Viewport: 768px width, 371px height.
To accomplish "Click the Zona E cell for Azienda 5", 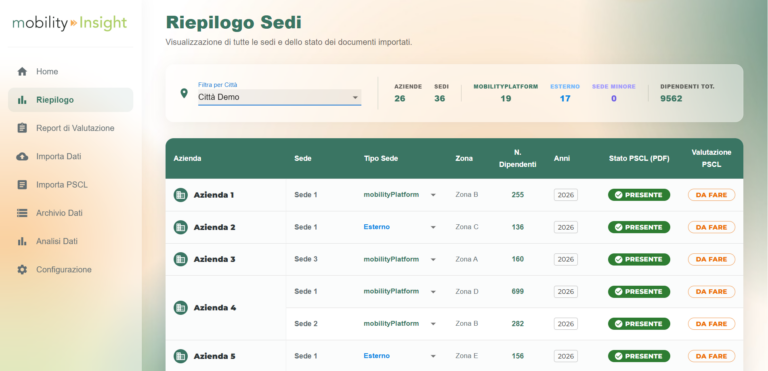I will 466,356.
